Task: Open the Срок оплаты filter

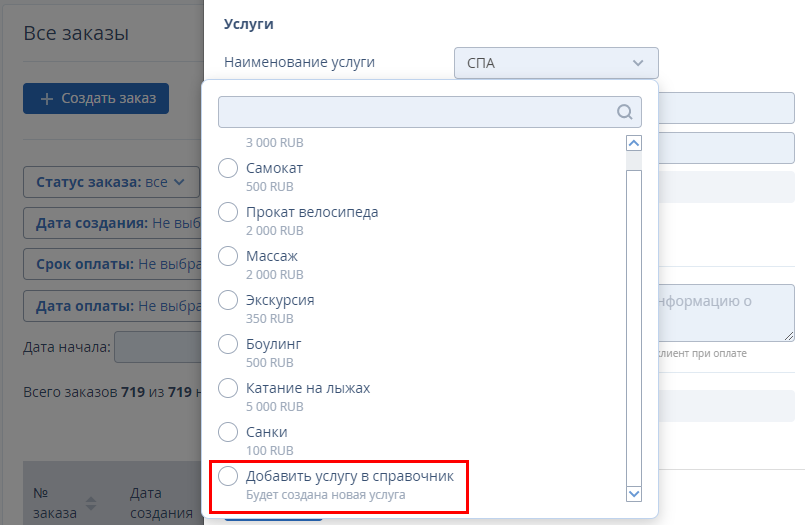Action: click(113, 264)
